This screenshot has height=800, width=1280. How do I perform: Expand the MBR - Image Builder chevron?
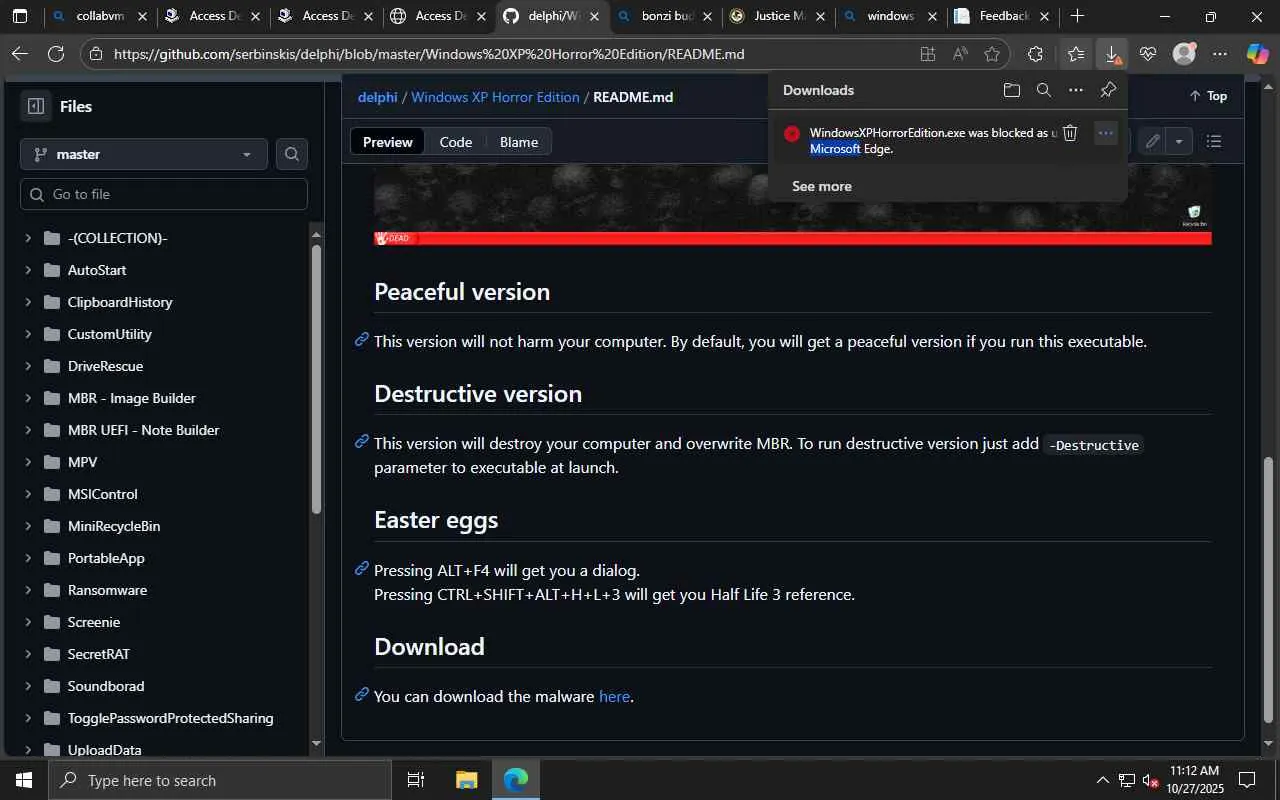[28, 398]
